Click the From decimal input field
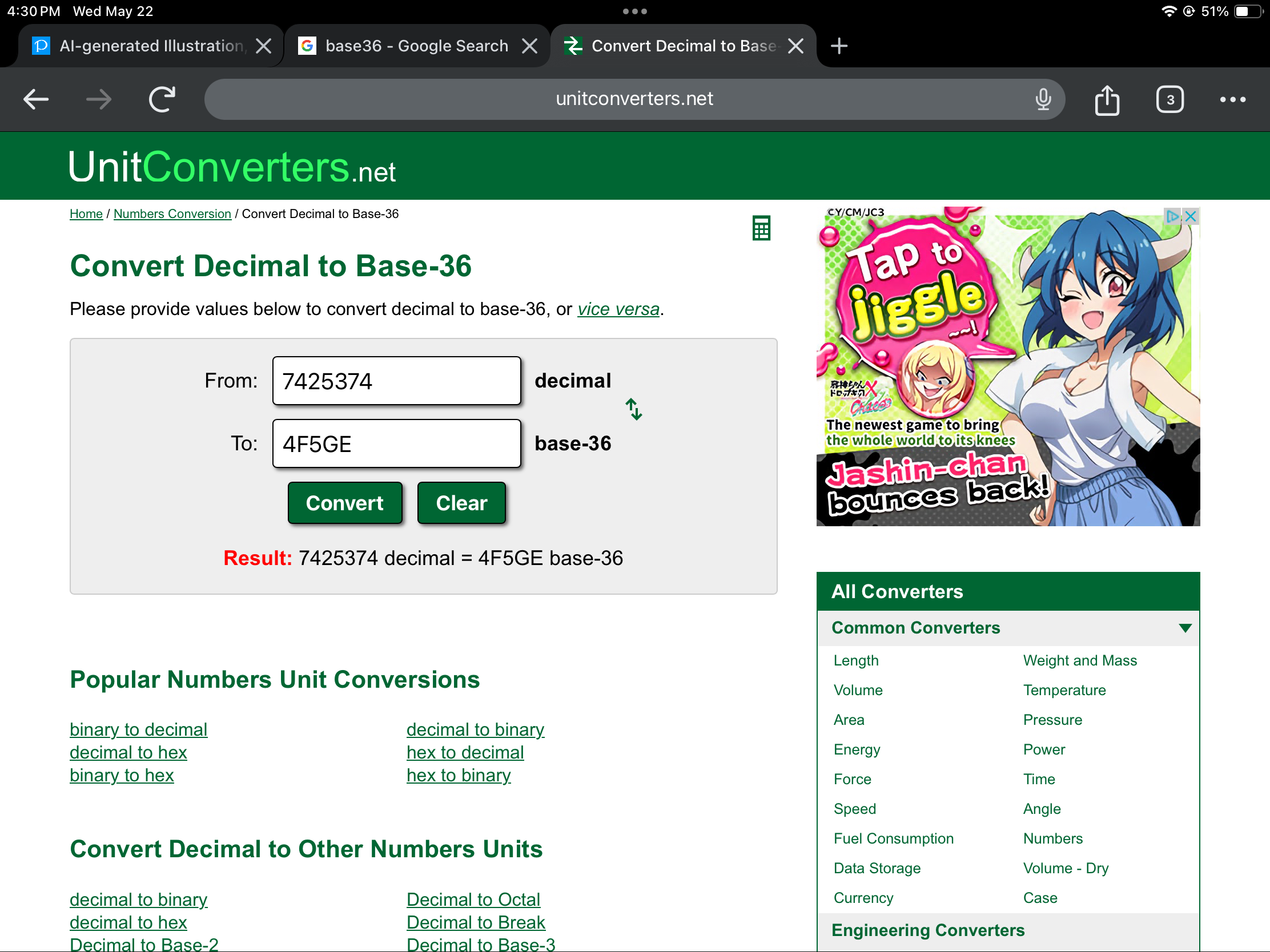The image size is (1270, 952). 396,381
